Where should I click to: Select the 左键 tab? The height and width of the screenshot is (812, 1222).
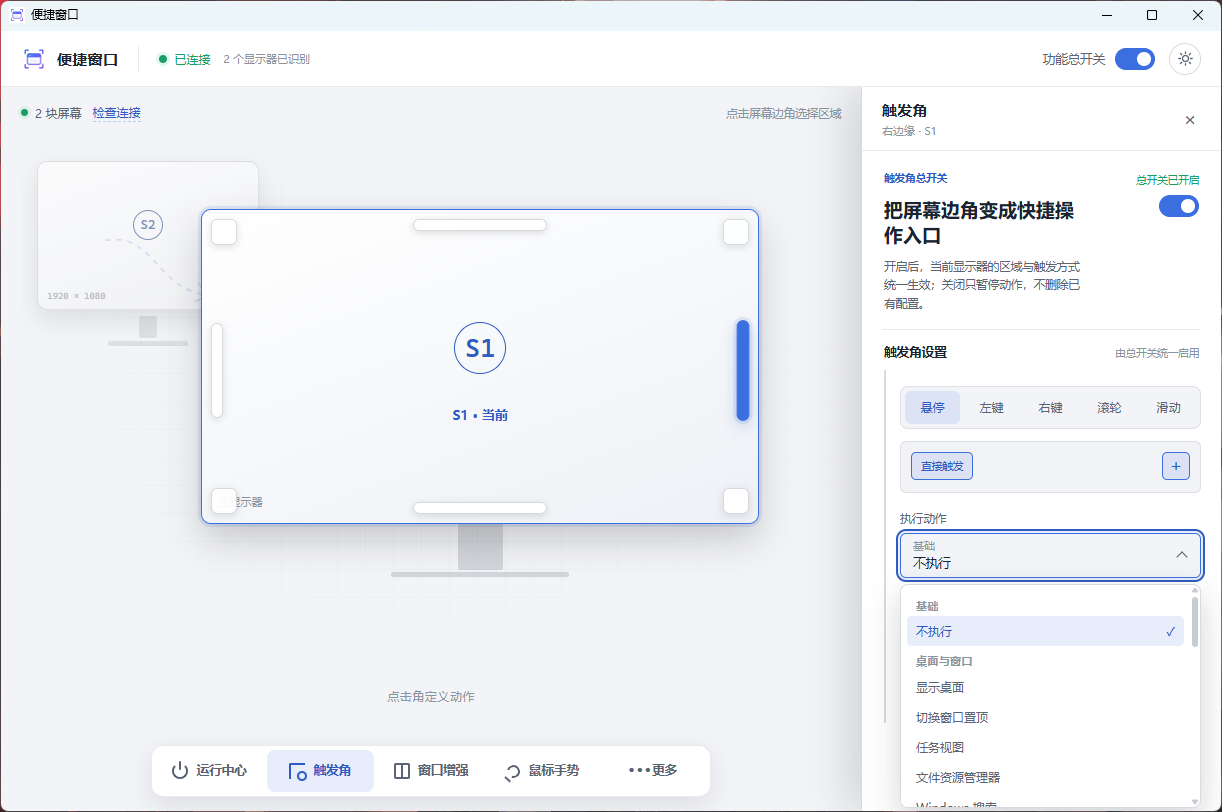pyautogui.click(x=991, y=408)
